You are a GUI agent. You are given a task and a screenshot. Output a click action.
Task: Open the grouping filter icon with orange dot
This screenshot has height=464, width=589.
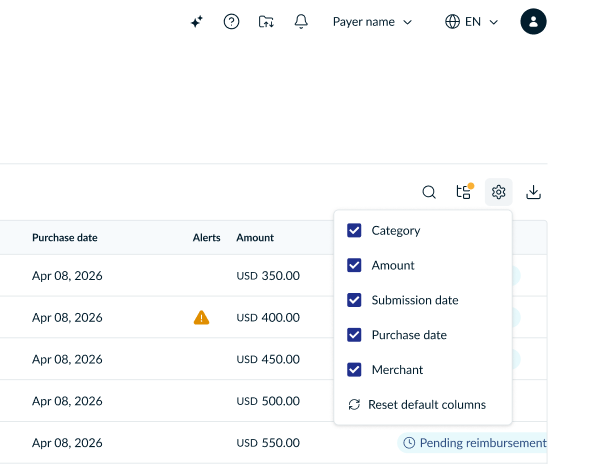coord(464,191)
